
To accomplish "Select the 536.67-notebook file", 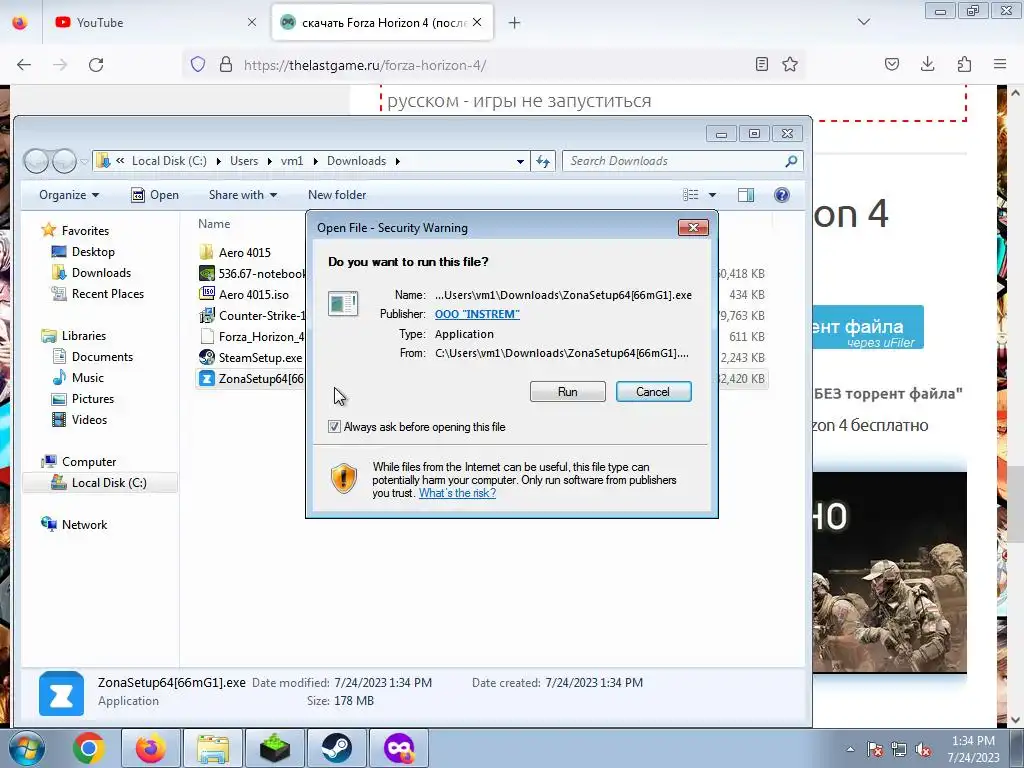I will coord(251,273).
